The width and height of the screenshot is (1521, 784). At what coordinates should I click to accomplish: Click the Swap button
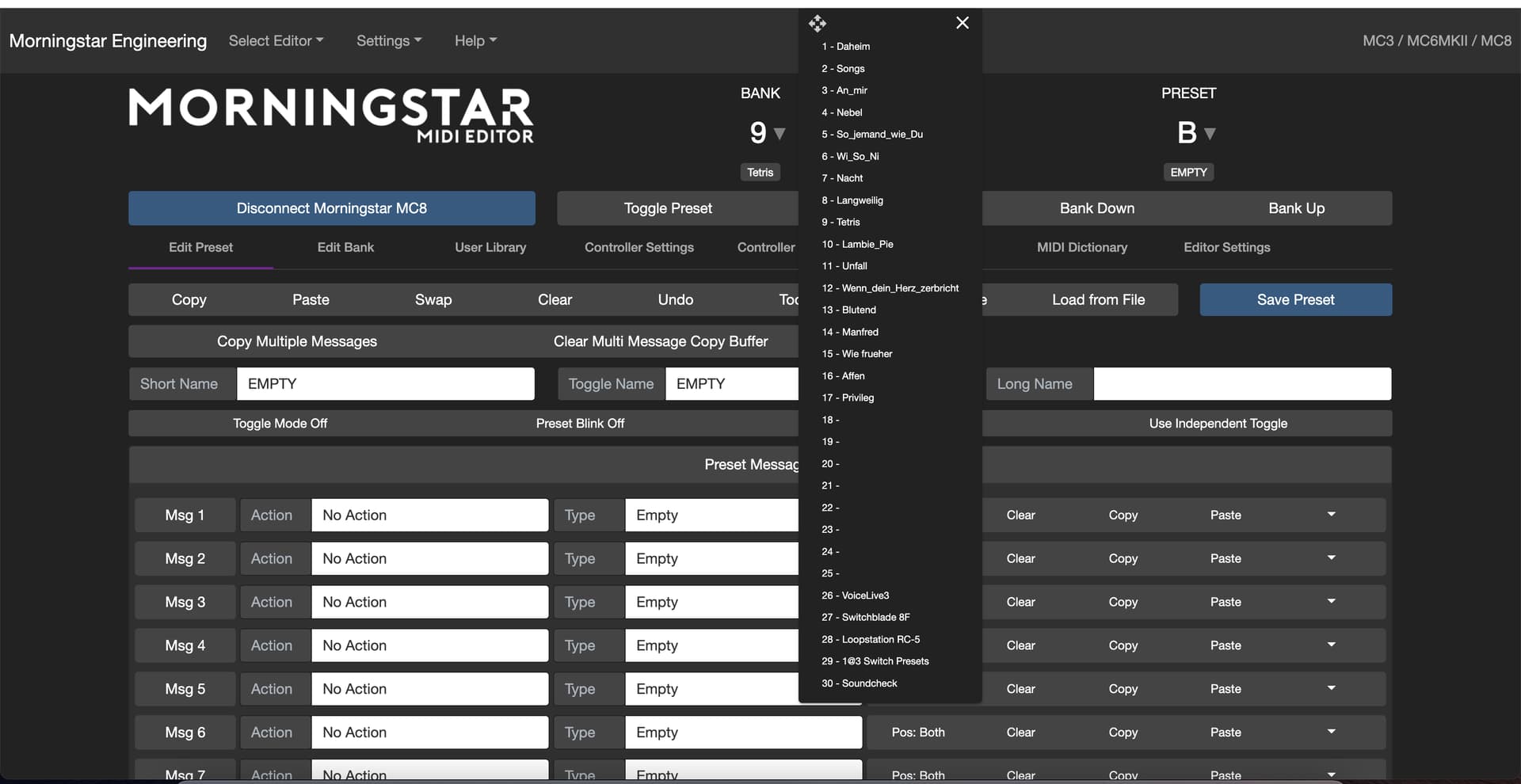433,299
